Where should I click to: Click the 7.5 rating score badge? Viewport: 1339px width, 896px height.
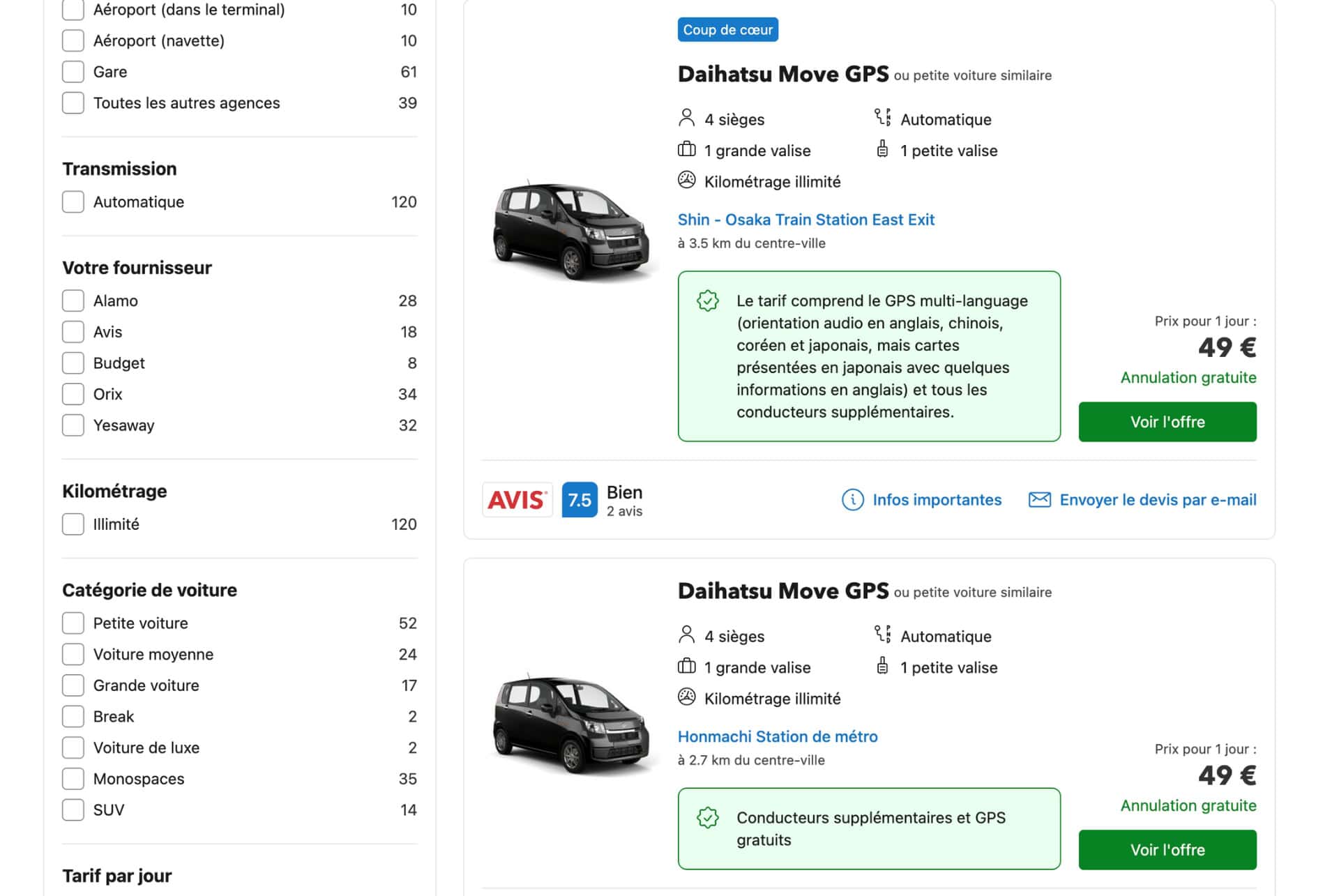[580, 500]
